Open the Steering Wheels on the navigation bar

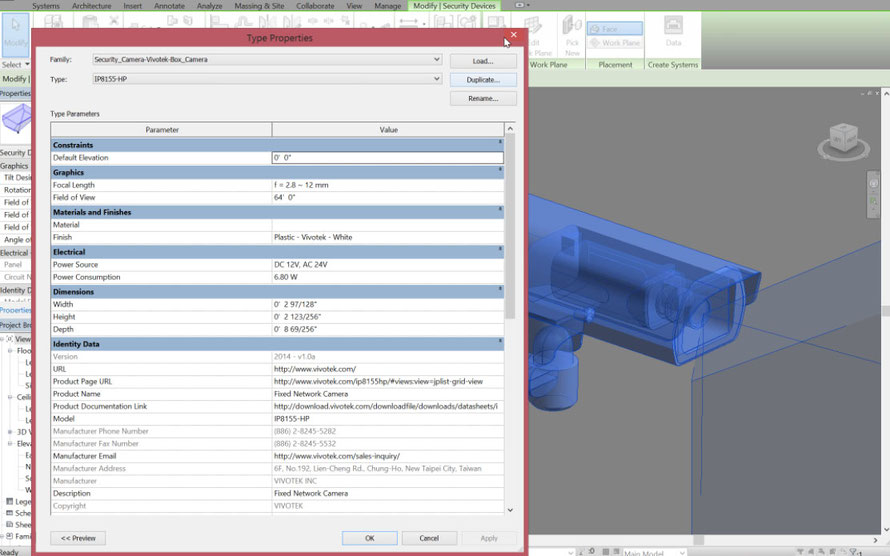(874, 184)
